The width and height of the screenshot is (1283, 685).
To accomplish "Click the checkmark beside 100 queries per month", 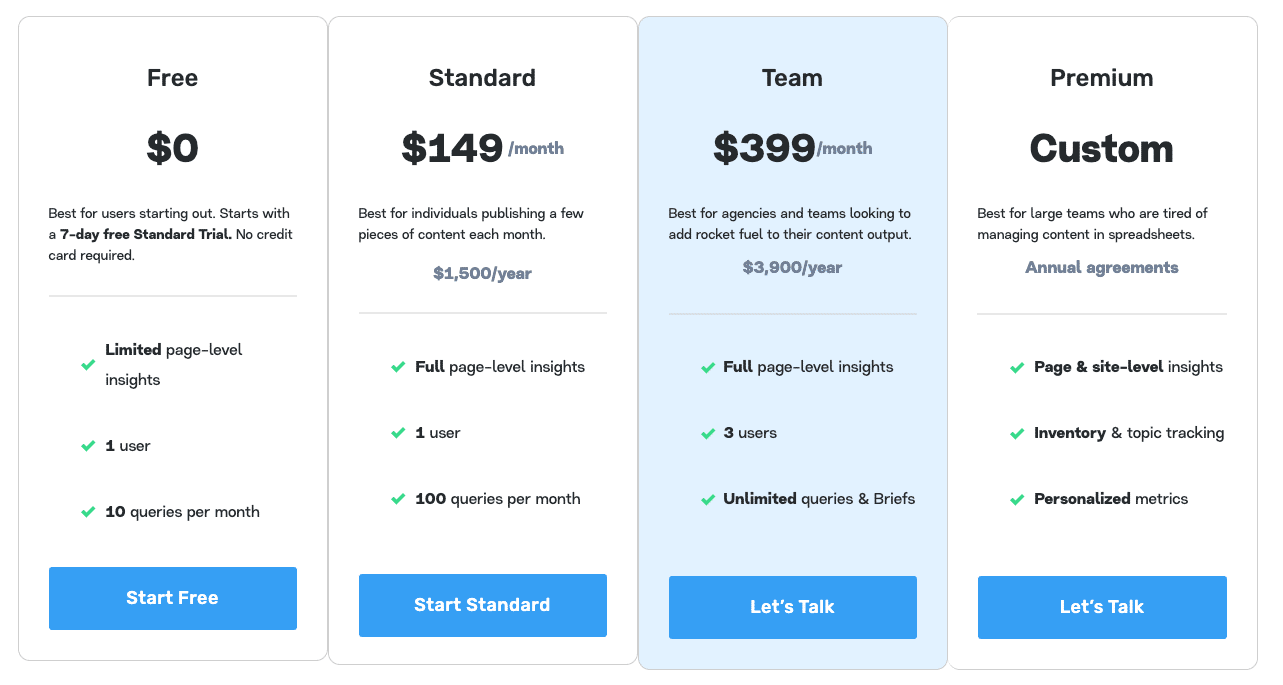I will point(398,498).
